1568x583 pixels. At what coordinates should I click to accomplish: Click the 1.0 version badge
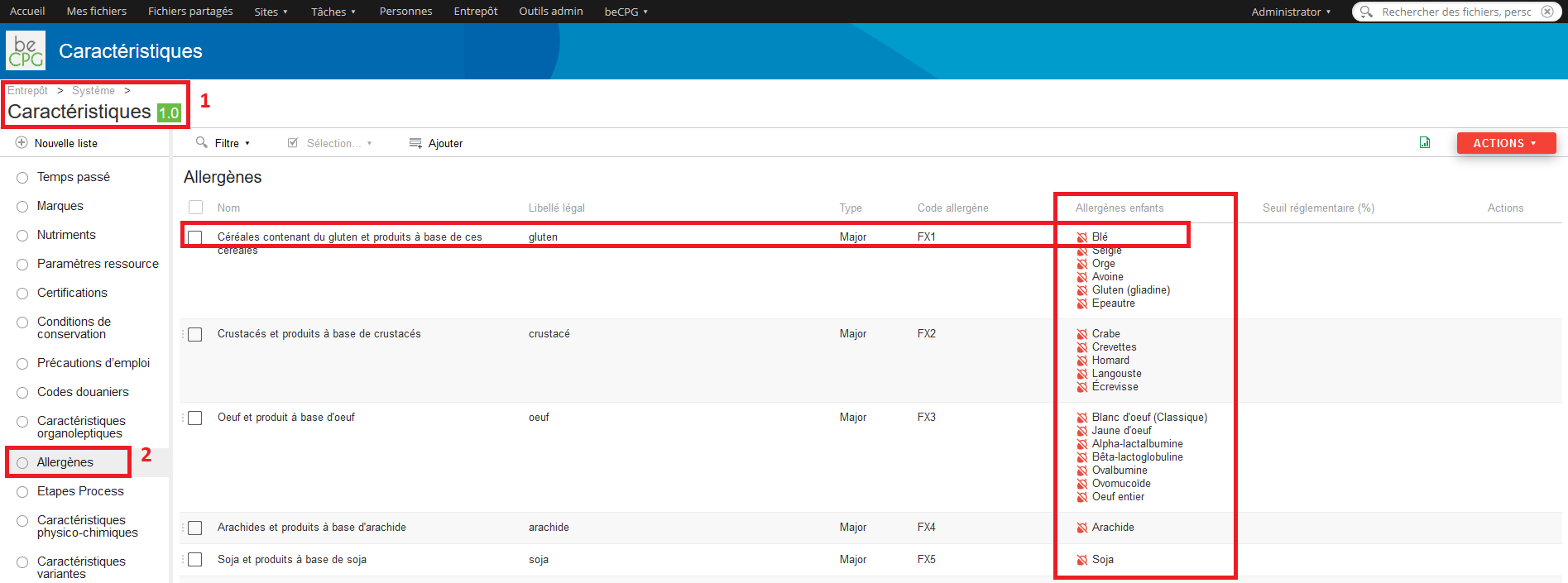tap(169, 112)
